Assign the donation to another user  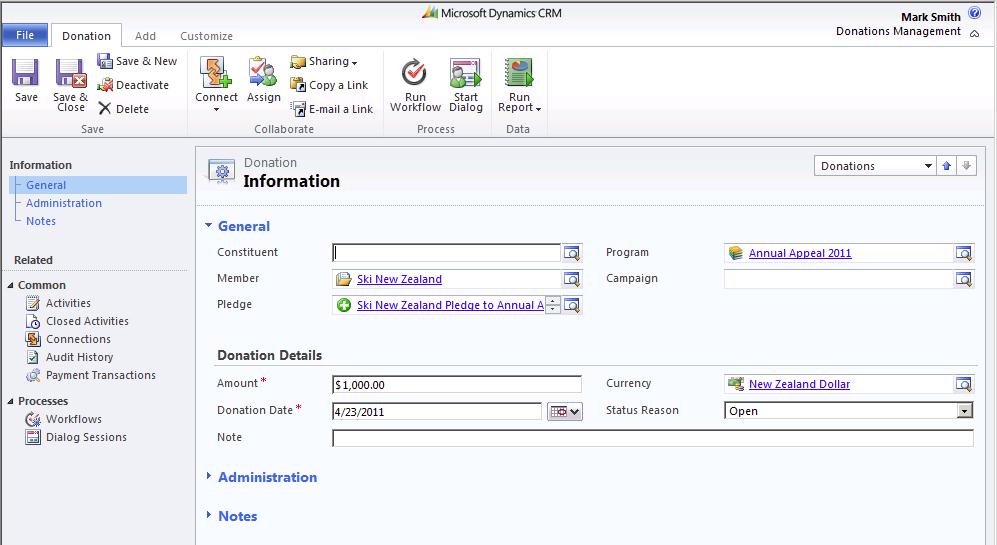(263, 79)
